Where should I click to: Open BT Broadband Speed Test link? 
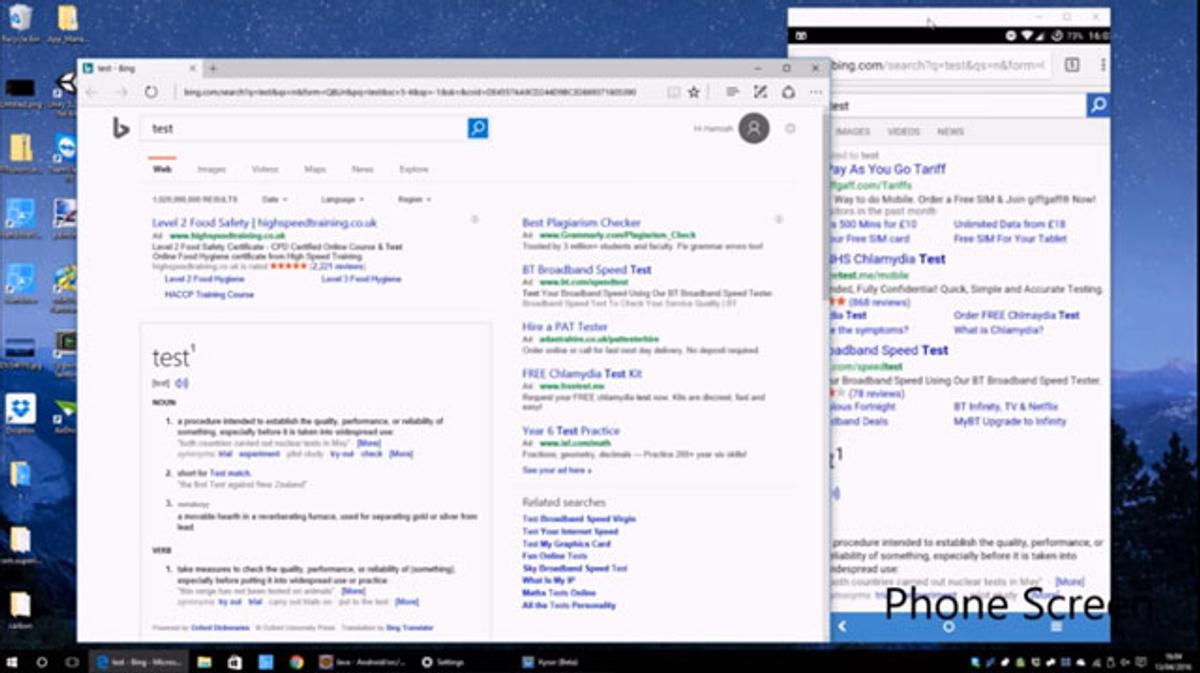tap(586, 270)
